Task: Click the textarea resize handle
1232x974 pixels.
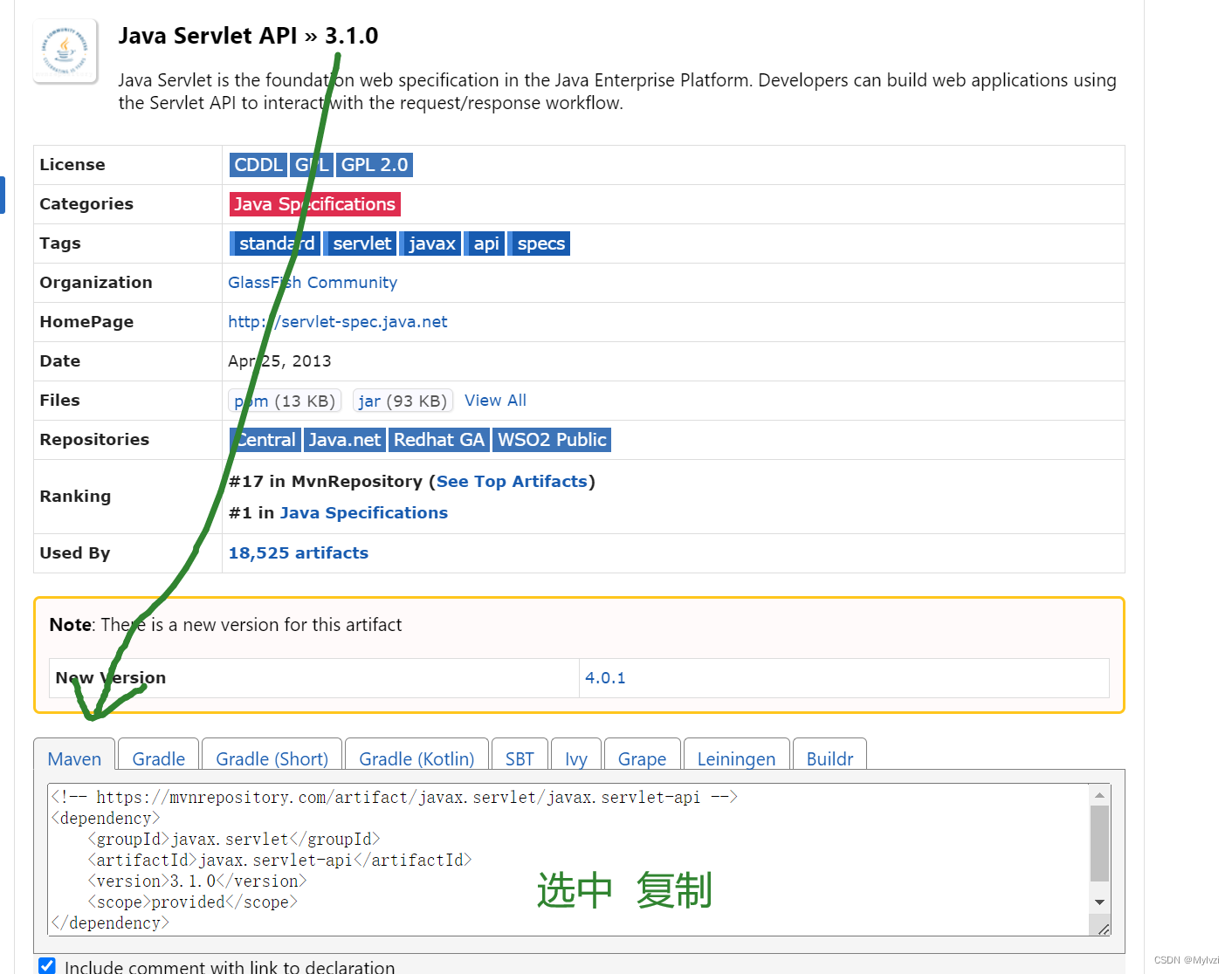Action: point(1104,929)
